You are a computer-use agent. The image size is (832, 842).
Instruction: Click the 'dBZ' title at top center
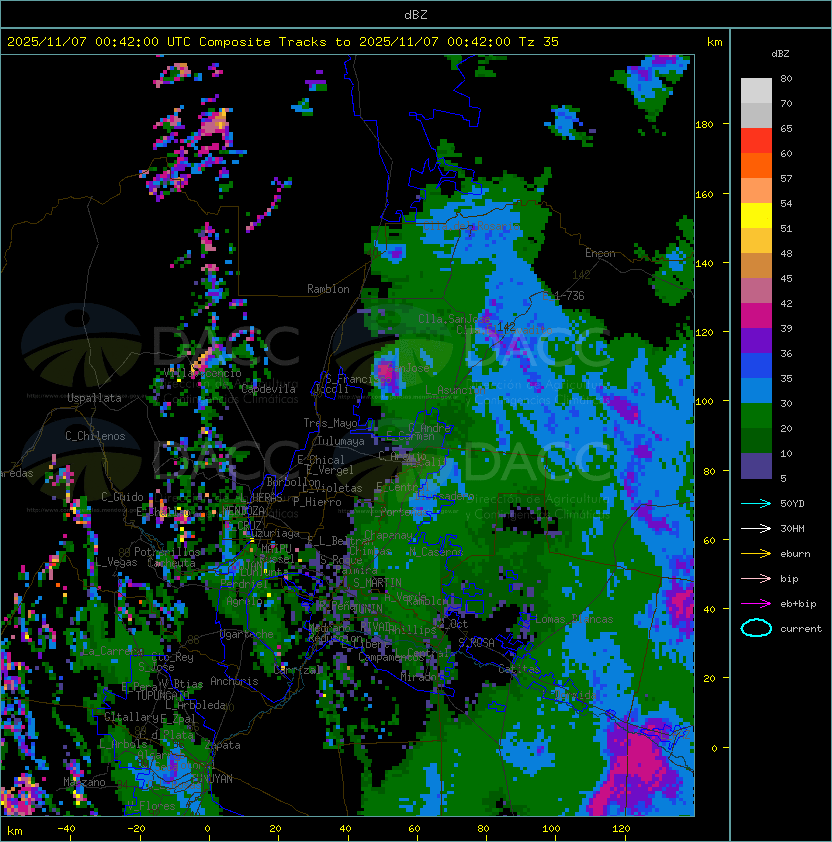point(416,14)
